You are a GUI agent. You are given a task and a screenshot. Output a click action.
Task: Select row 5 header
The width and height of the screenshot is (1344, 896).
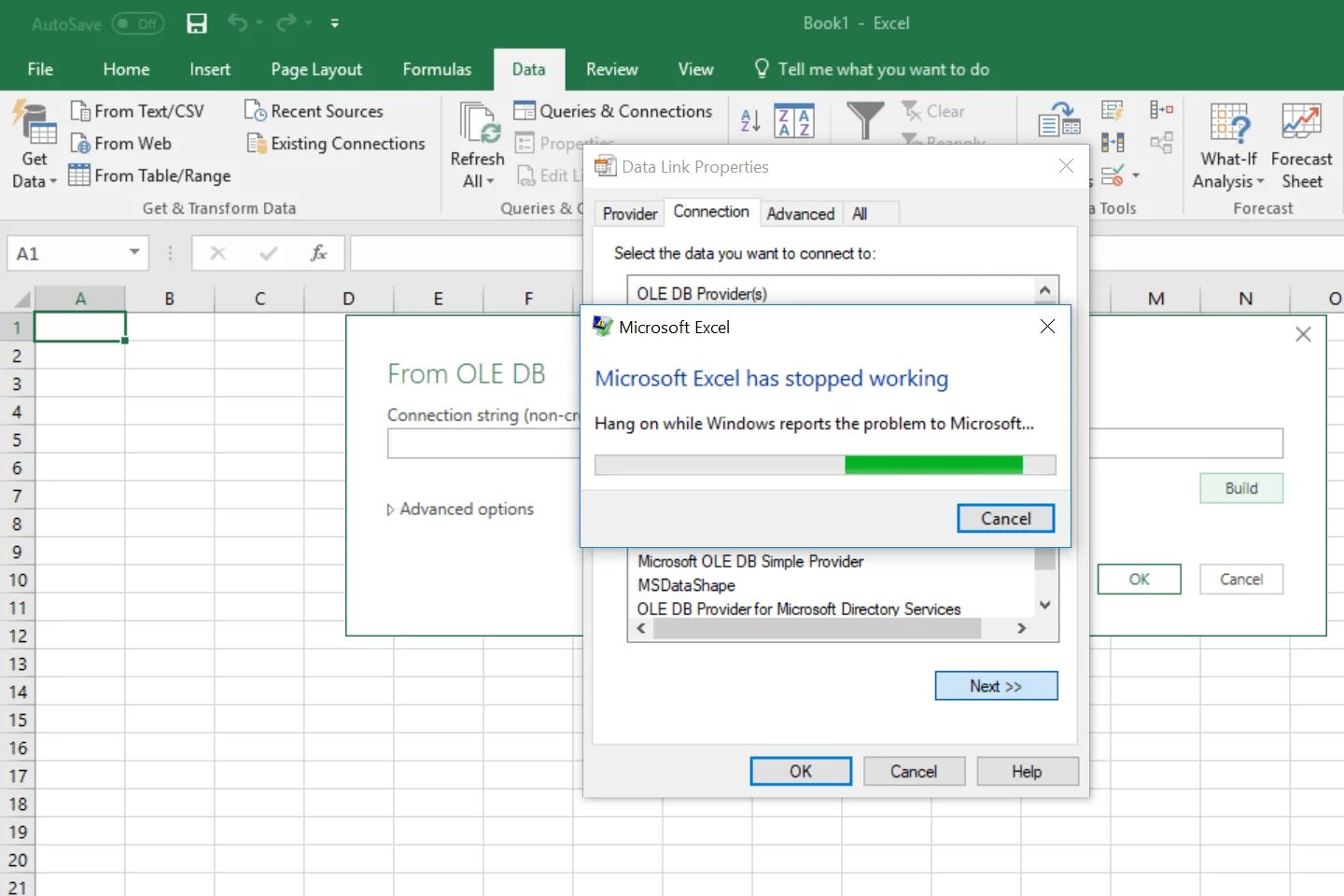pyautogui.click(x=17, y=440)
